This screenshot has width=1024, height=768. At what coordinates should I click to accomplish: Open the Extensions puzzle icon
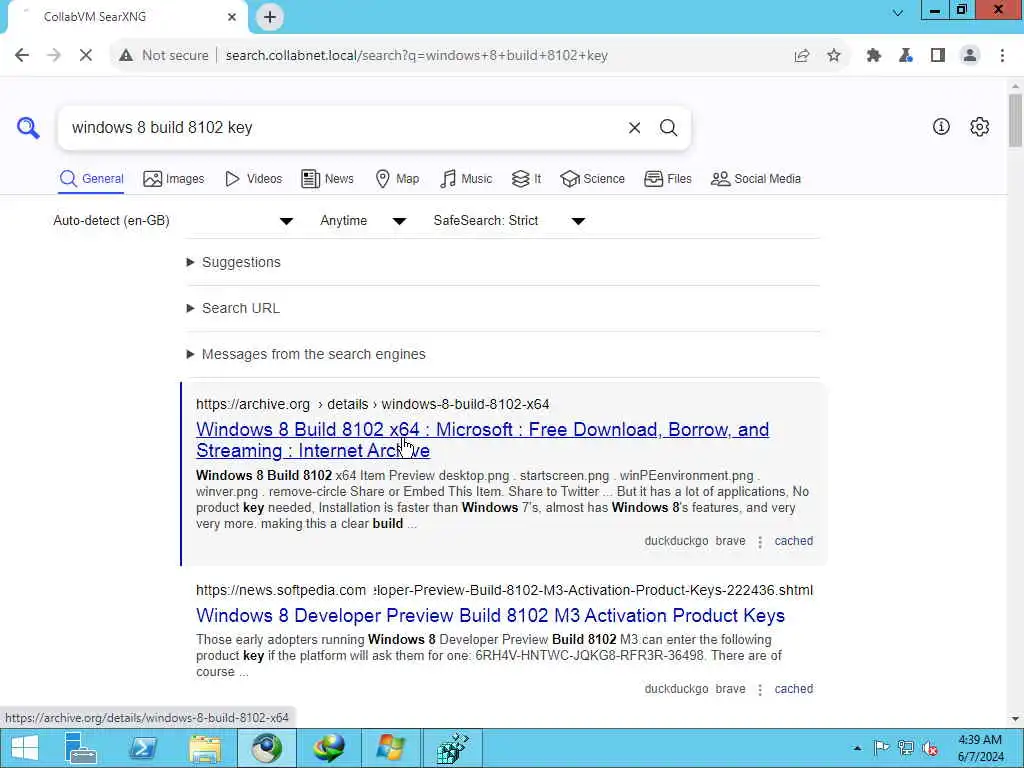[x=874, y=56]
